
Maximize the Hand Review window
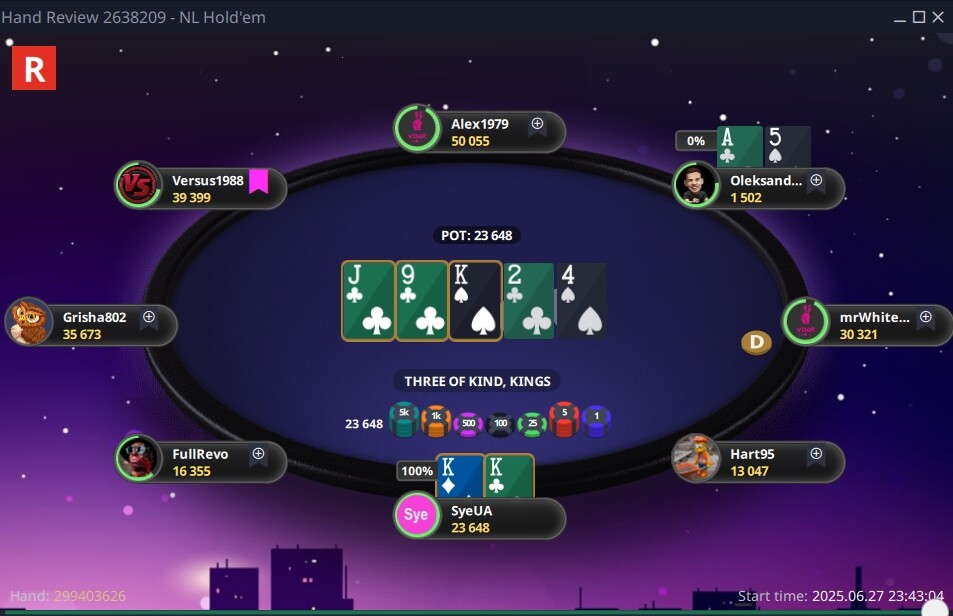tap(919, 17)
